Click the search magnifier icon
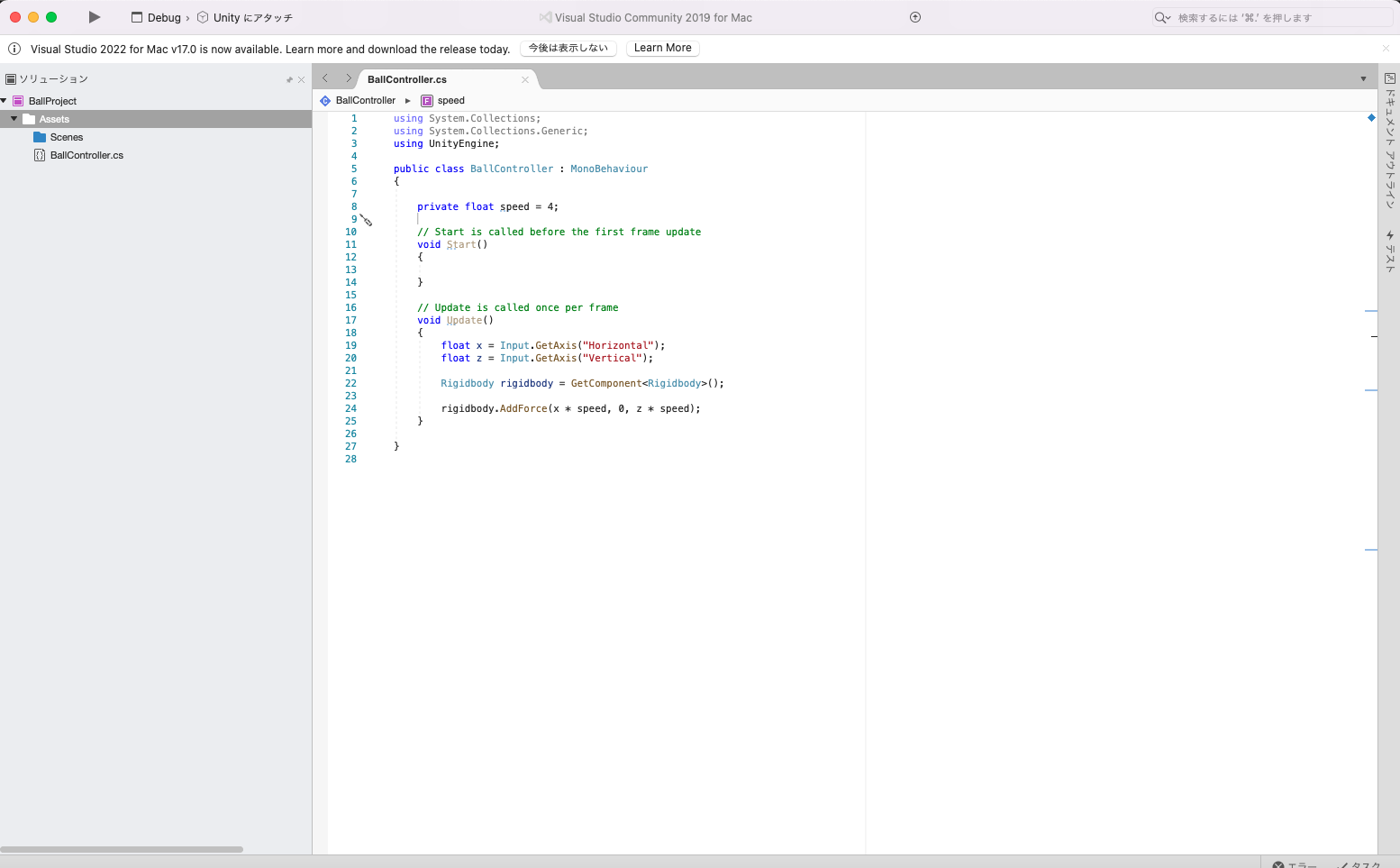The height and width of the screenshot is (868, 1400). [1161, 18]
